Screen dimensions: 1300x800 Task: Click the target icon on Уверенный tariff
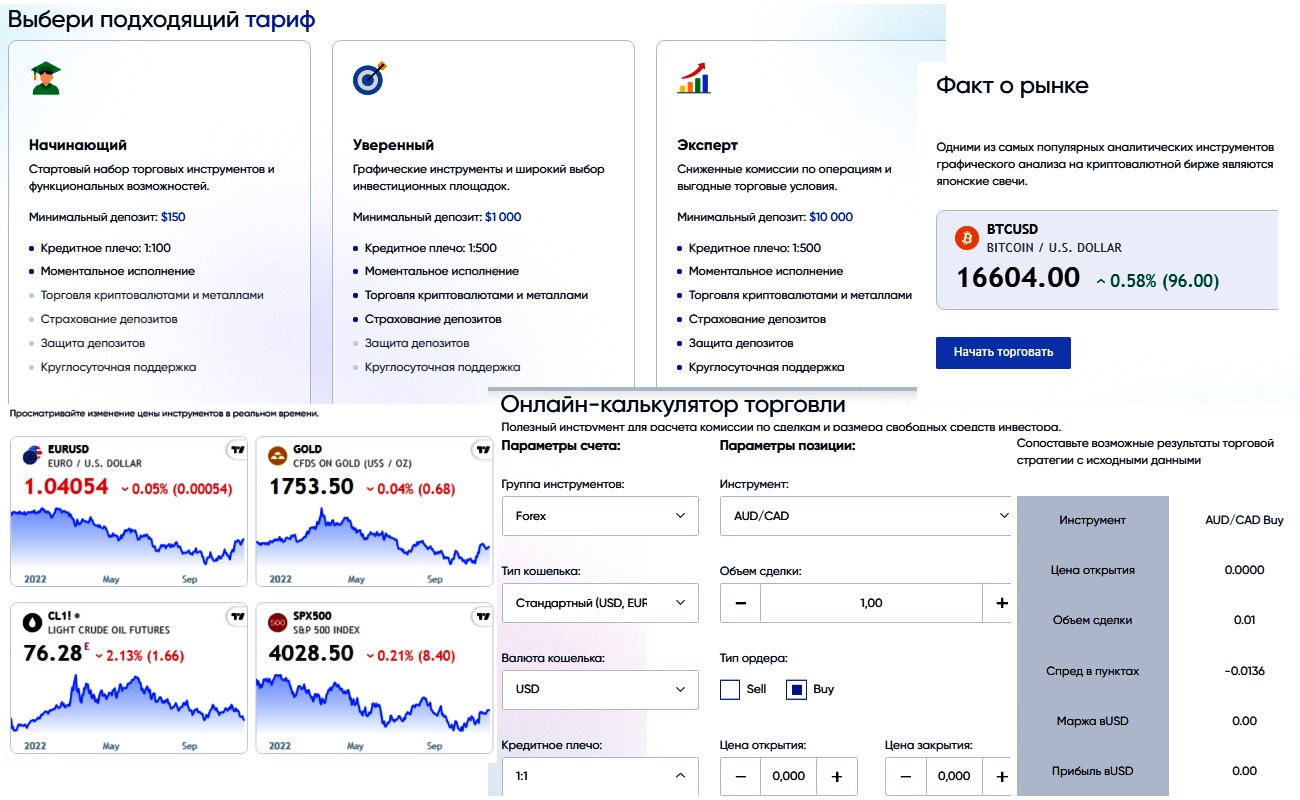click(369, 78)
